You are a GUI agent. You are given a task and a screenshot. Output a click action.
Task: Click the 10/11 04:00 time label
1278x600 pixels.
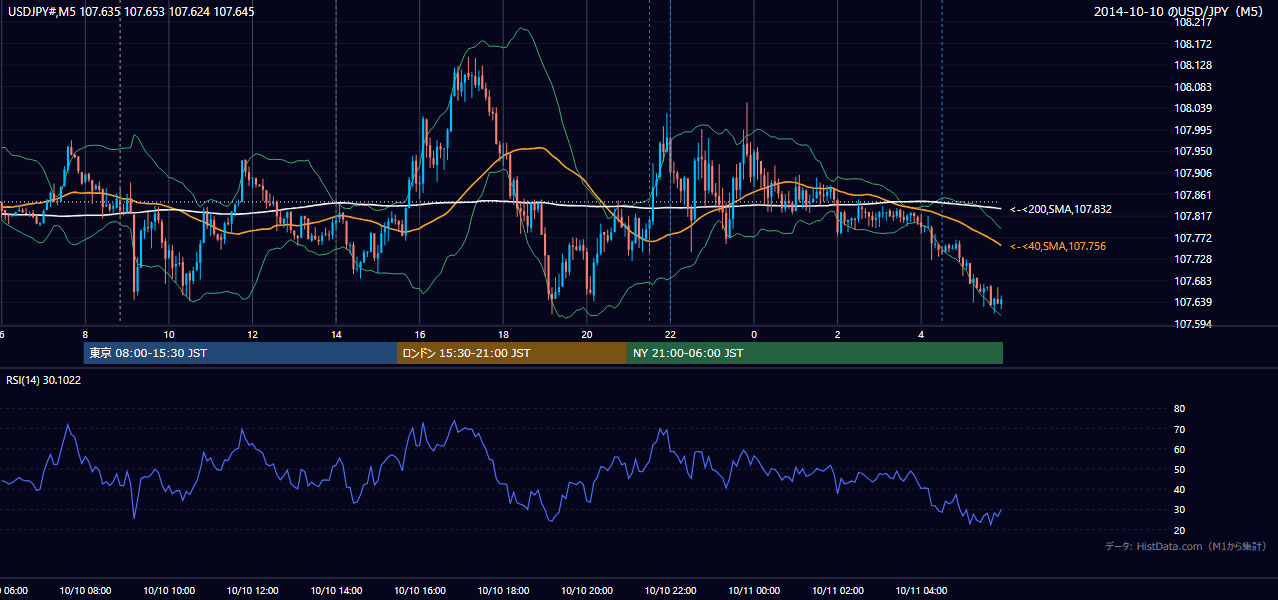921,591
